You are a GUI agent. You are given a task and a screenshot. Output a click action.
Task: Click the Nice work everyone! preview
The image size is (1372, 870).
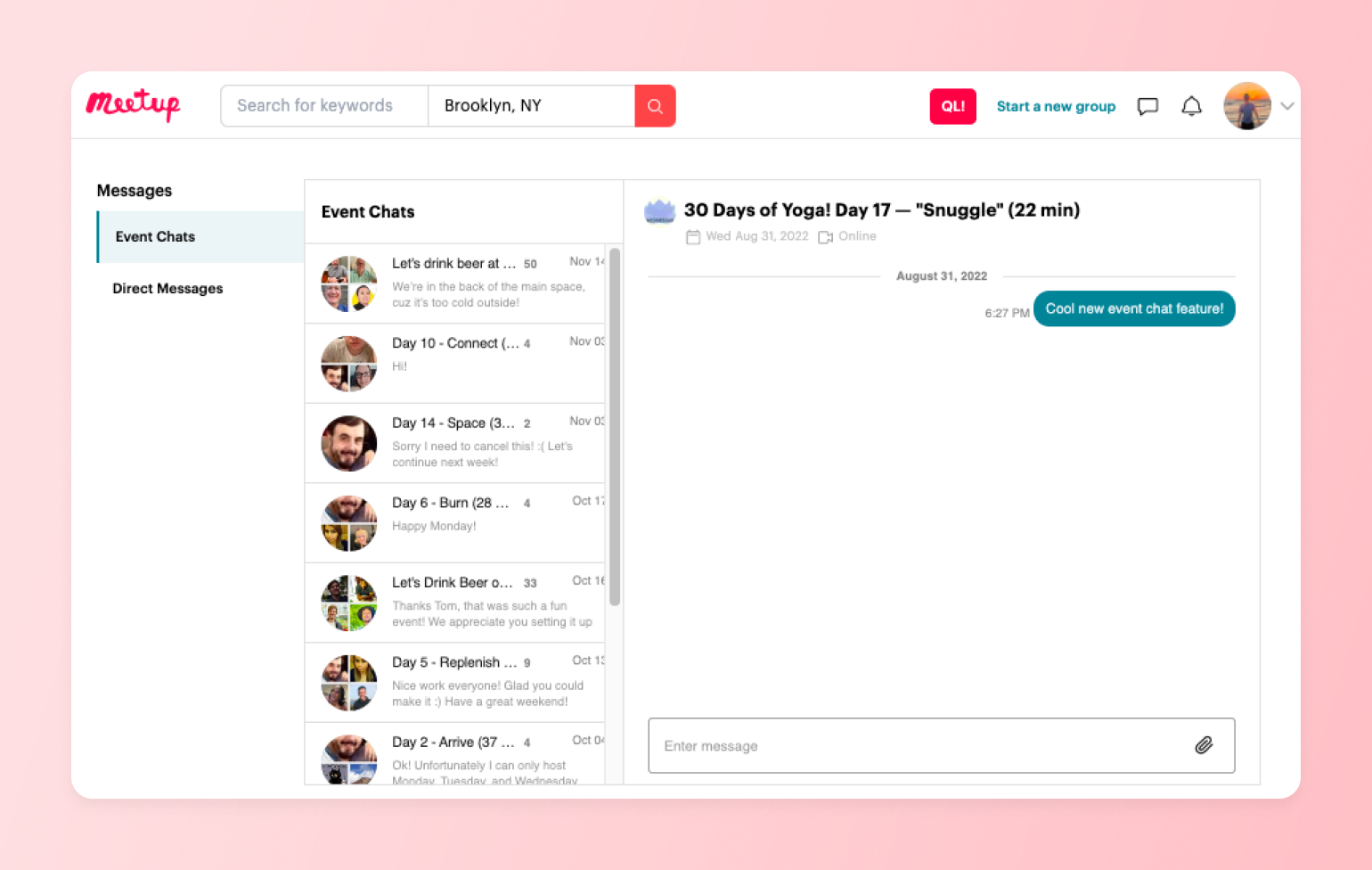pos(487,694)
